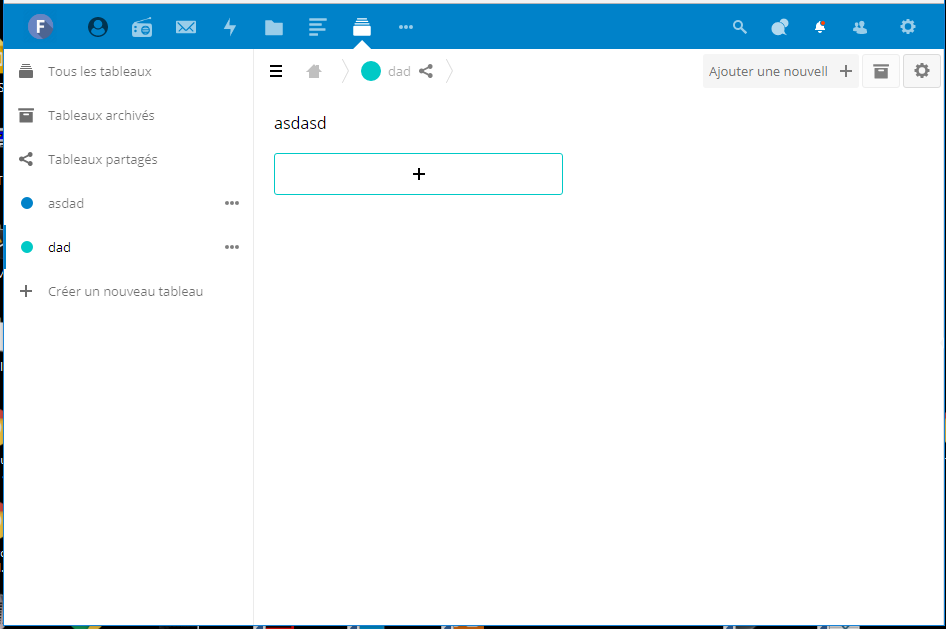
Task: Open the notifications bell
Action: click(x=820, y=27)
